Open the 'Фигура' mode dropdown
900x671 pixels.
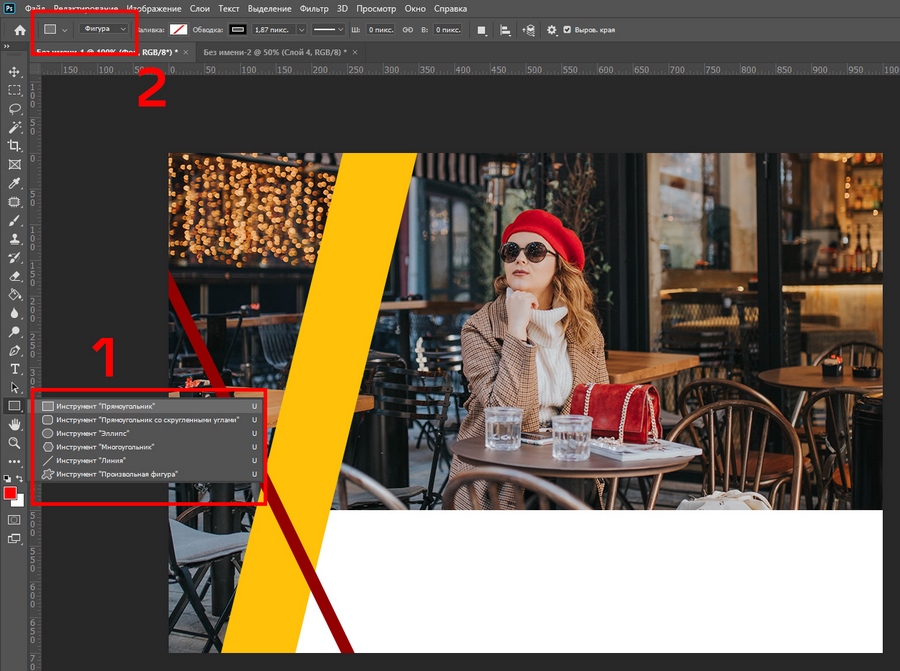104,29
